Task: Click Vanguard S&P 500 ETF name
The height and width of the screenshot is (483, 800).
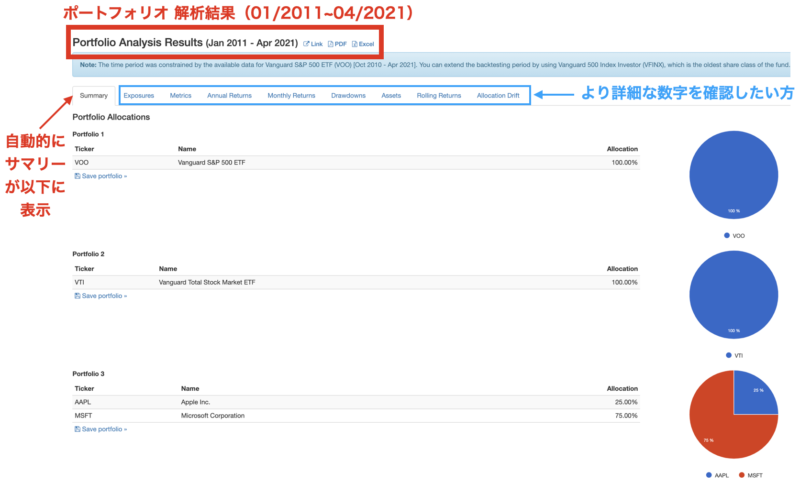Action: click(211, 163)
